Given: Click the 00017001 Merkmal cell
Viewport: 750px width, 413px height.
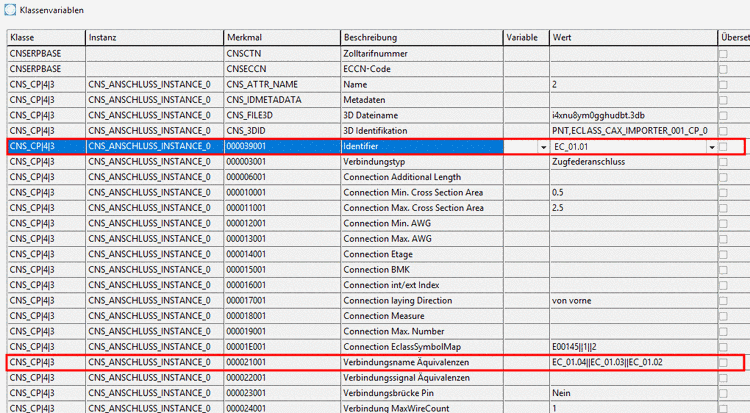Looking at the screenshot, I should (282, 301).
